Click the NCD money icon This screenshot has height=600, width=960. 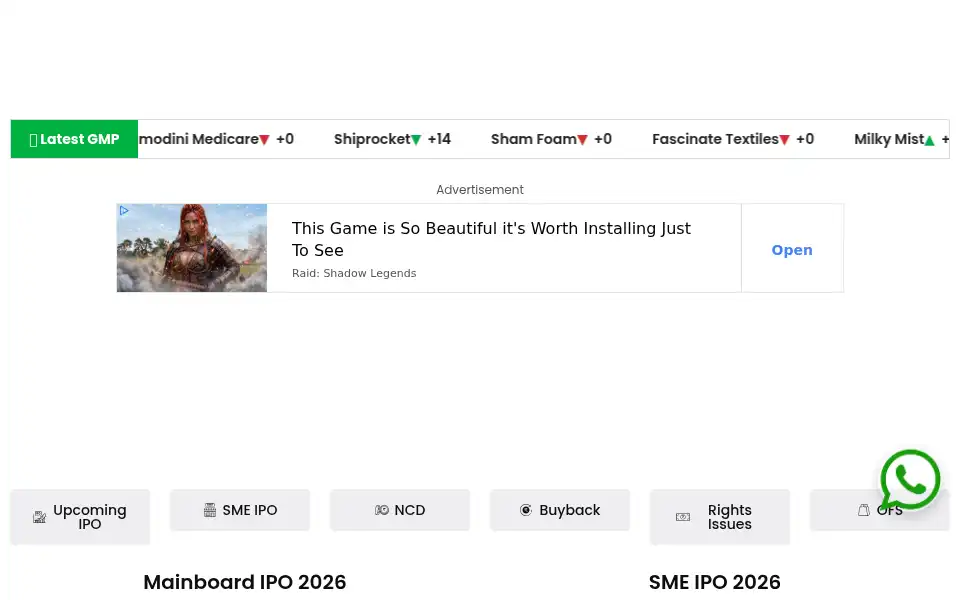381,509
